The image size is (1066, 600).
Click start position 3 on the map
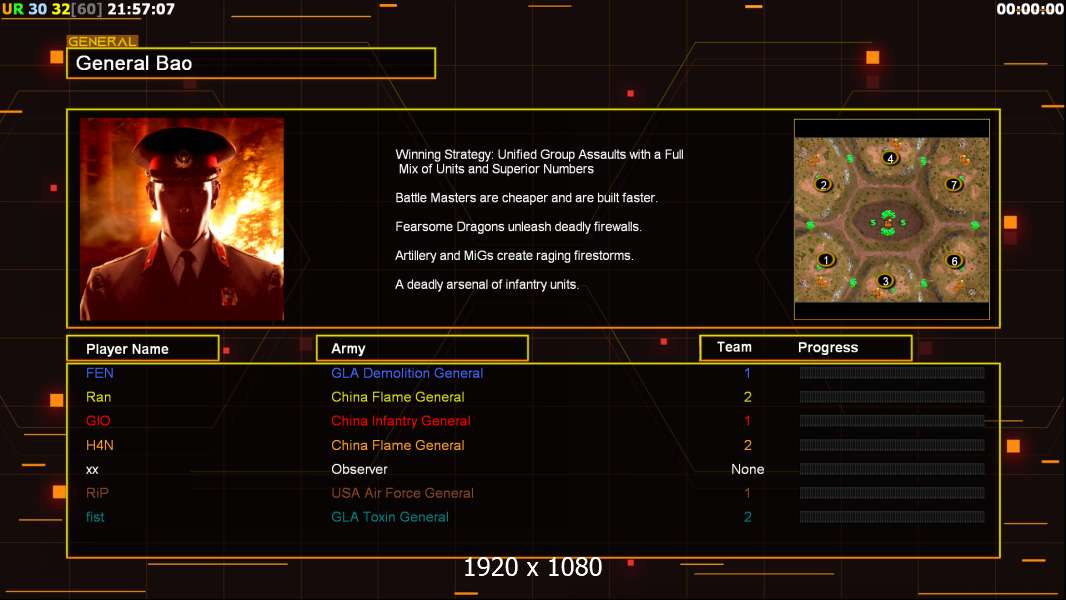(884, 281)
